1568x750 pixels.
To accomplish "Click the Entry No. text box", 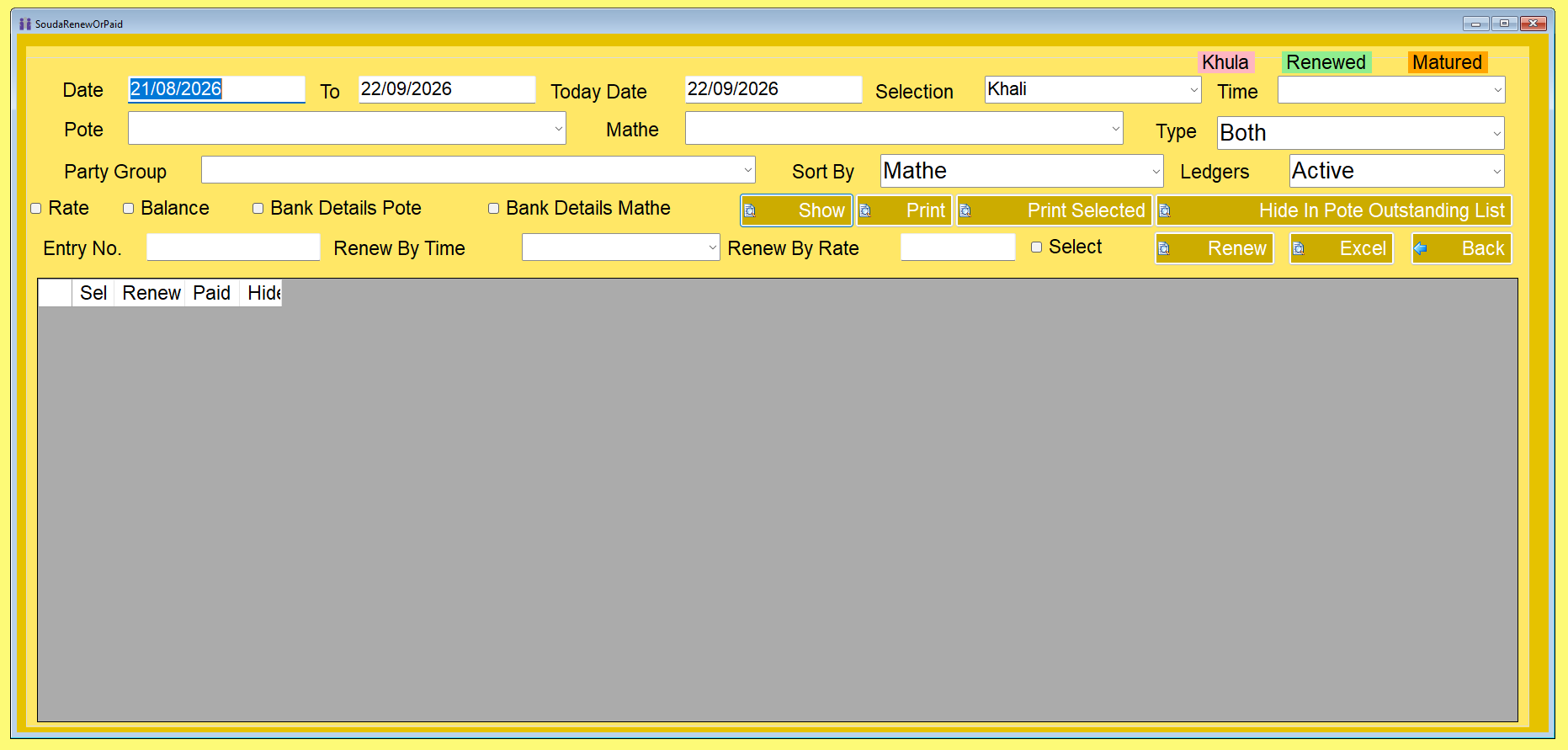I will tap(233, 247).
